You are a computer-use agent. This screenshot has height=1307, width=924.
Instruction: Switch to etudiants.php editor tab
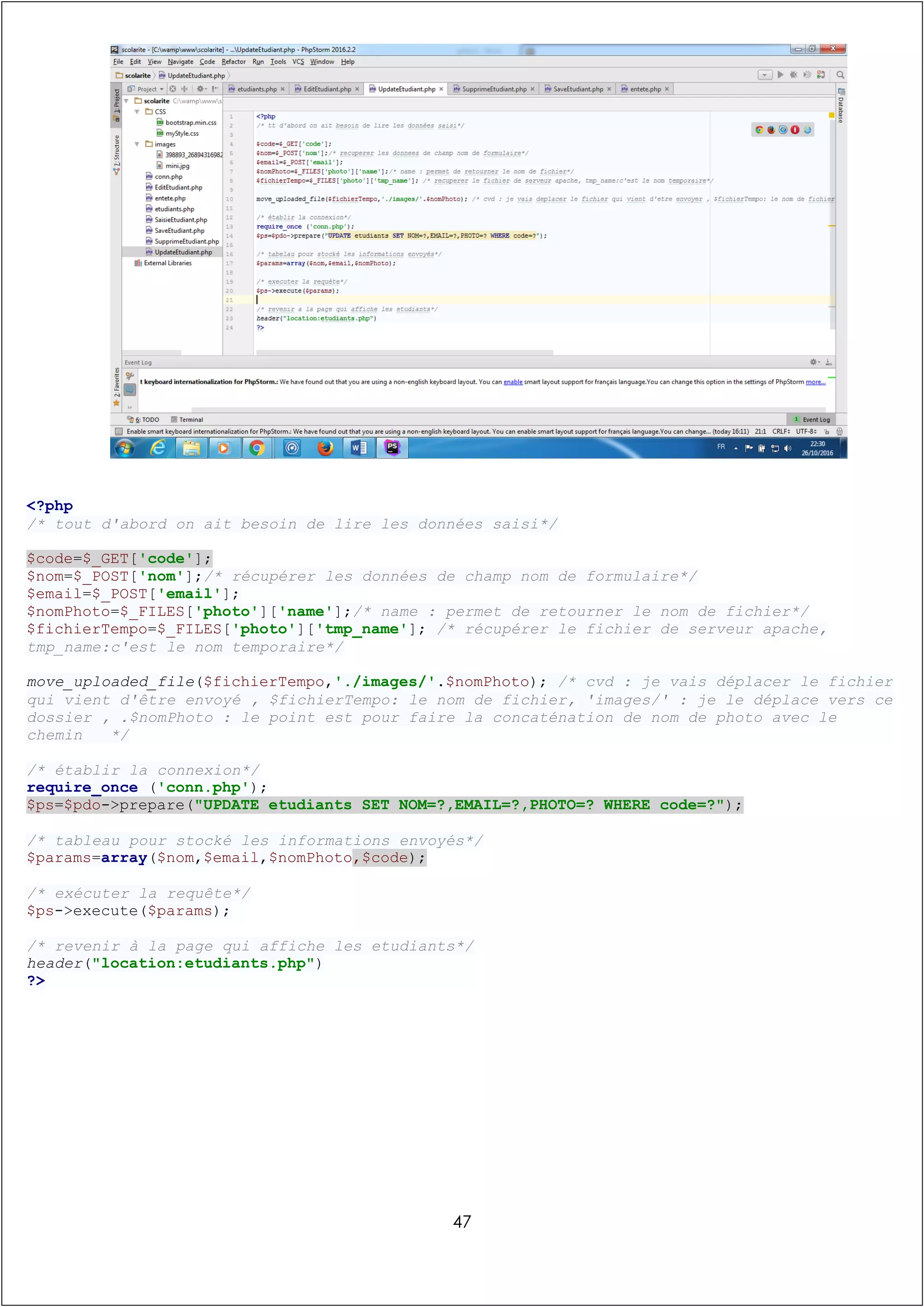(x=256, y=89)
